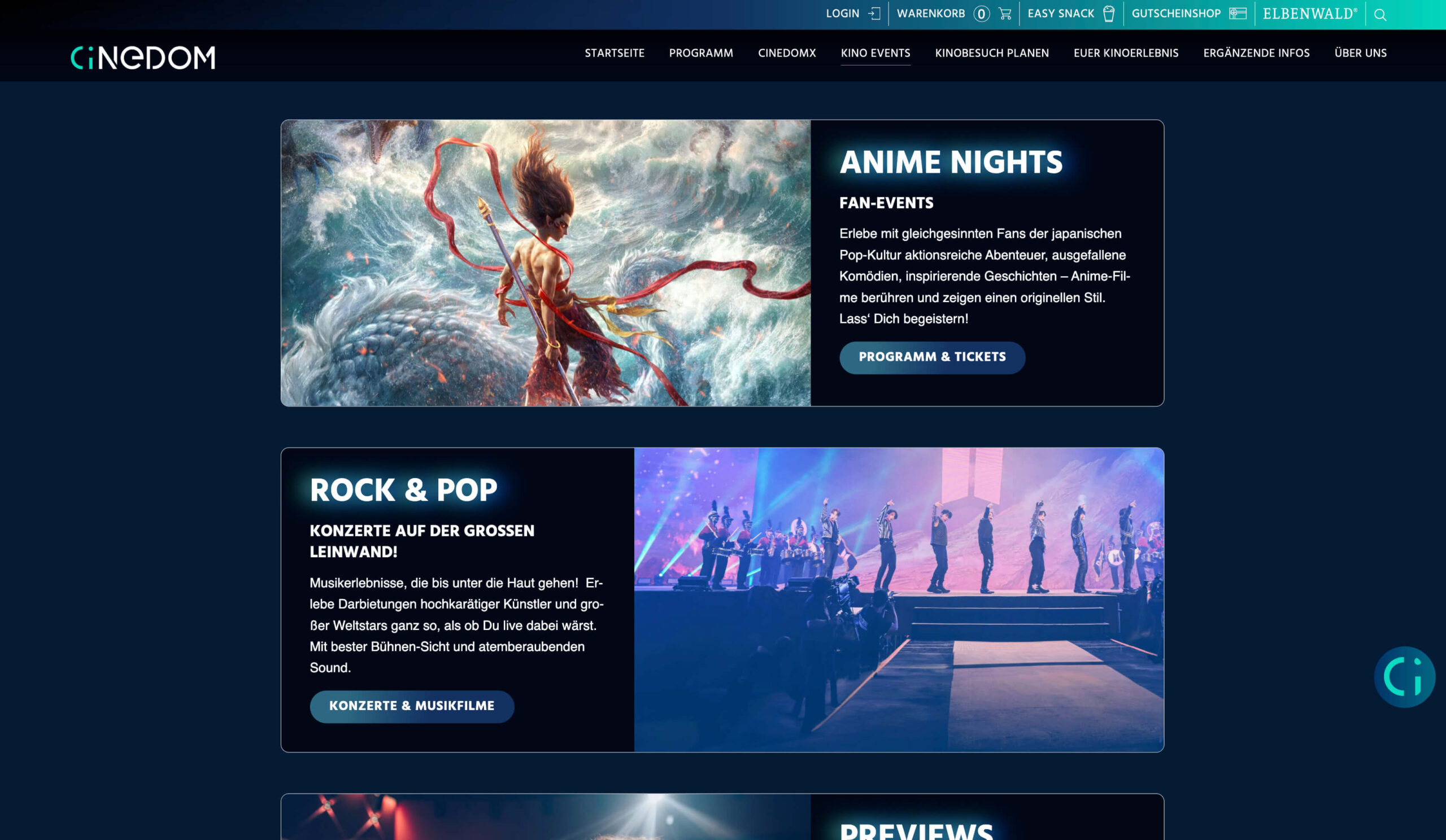Screen dimensions: 1446x840
Task: Expand the Euer Kinoerlebnis menu
Action: coord(1126,53)
